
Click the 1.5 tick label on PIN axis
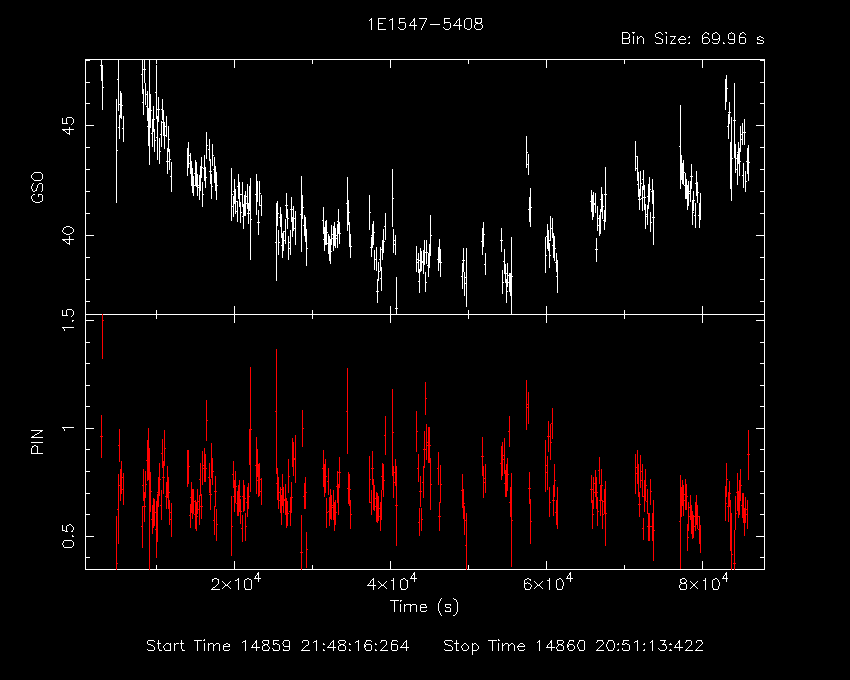pyautogui.click(x=68, y=320)
